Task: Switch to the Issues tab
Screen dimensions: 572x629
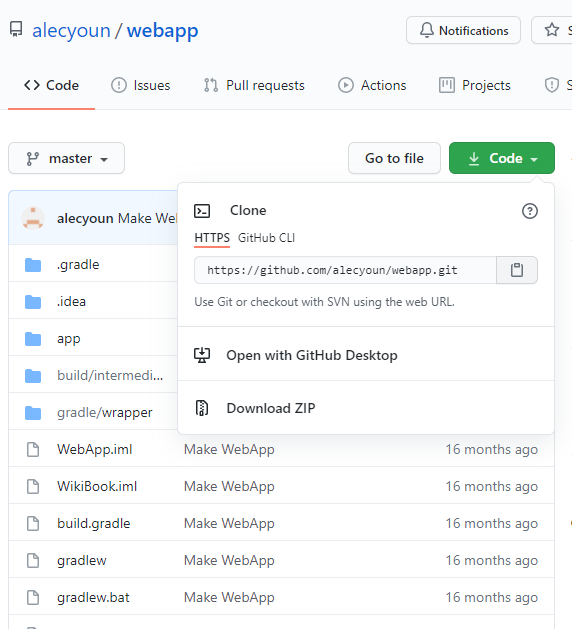Action: point(140,85)
